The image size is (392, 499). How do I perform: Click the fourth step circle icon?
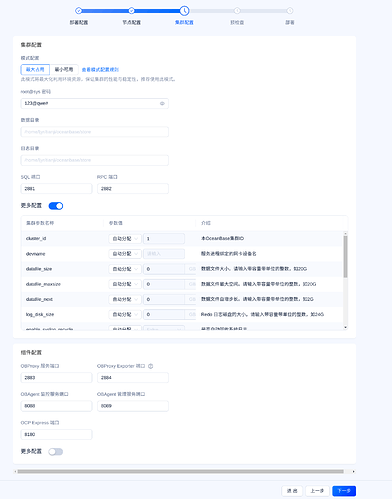click(x=237, y=11)
